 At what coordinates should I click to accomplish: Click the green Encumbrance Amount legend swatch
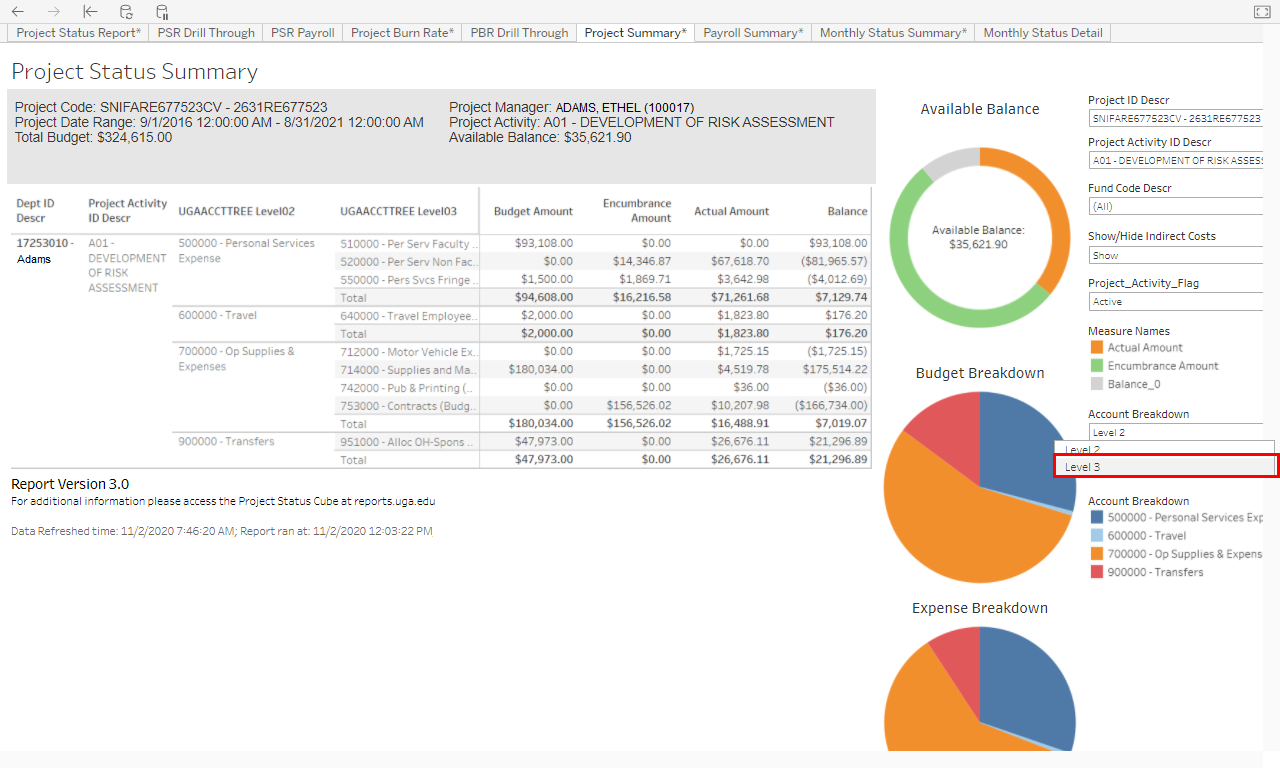coord(1097,365)
